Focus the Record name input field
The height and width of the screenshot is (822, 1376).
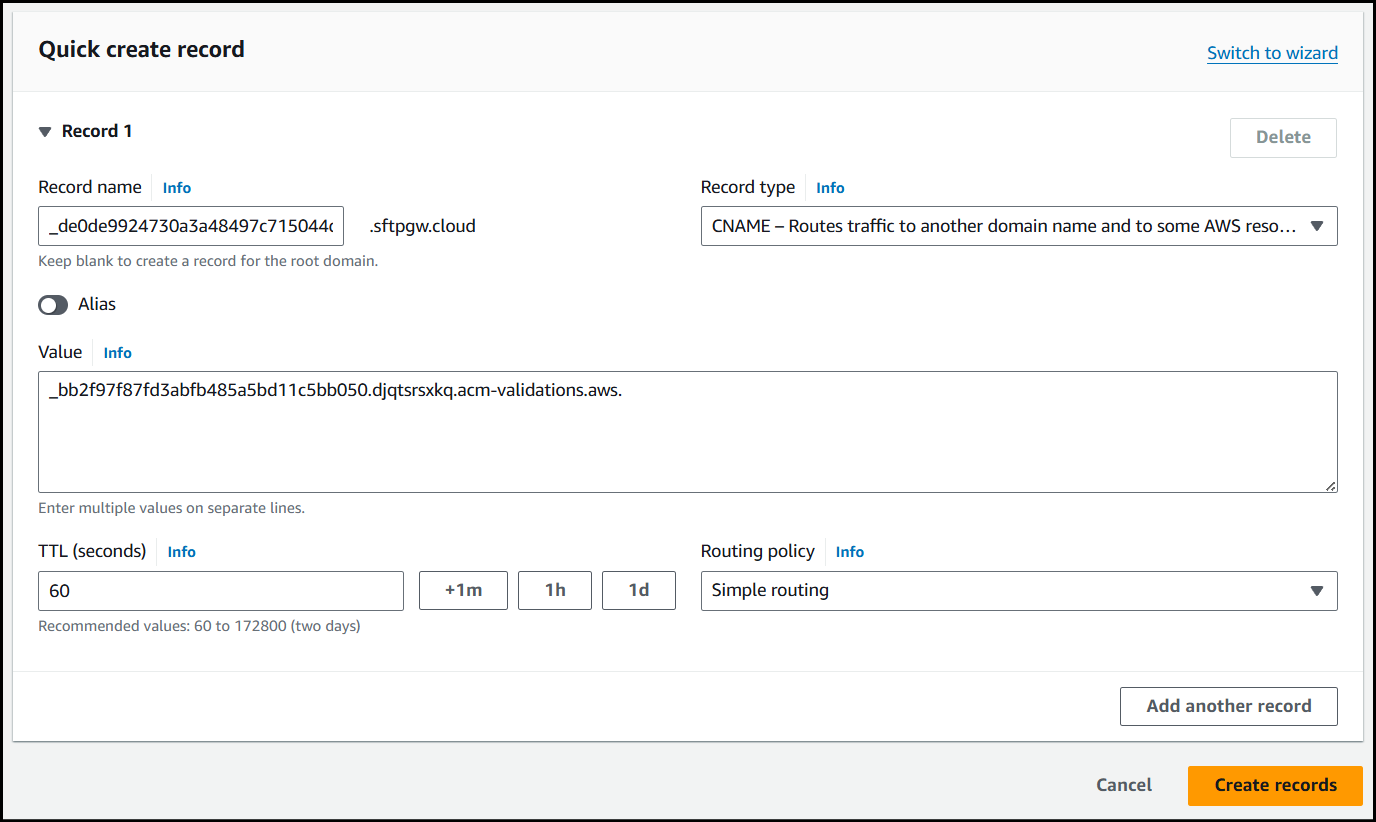point(191,226)
